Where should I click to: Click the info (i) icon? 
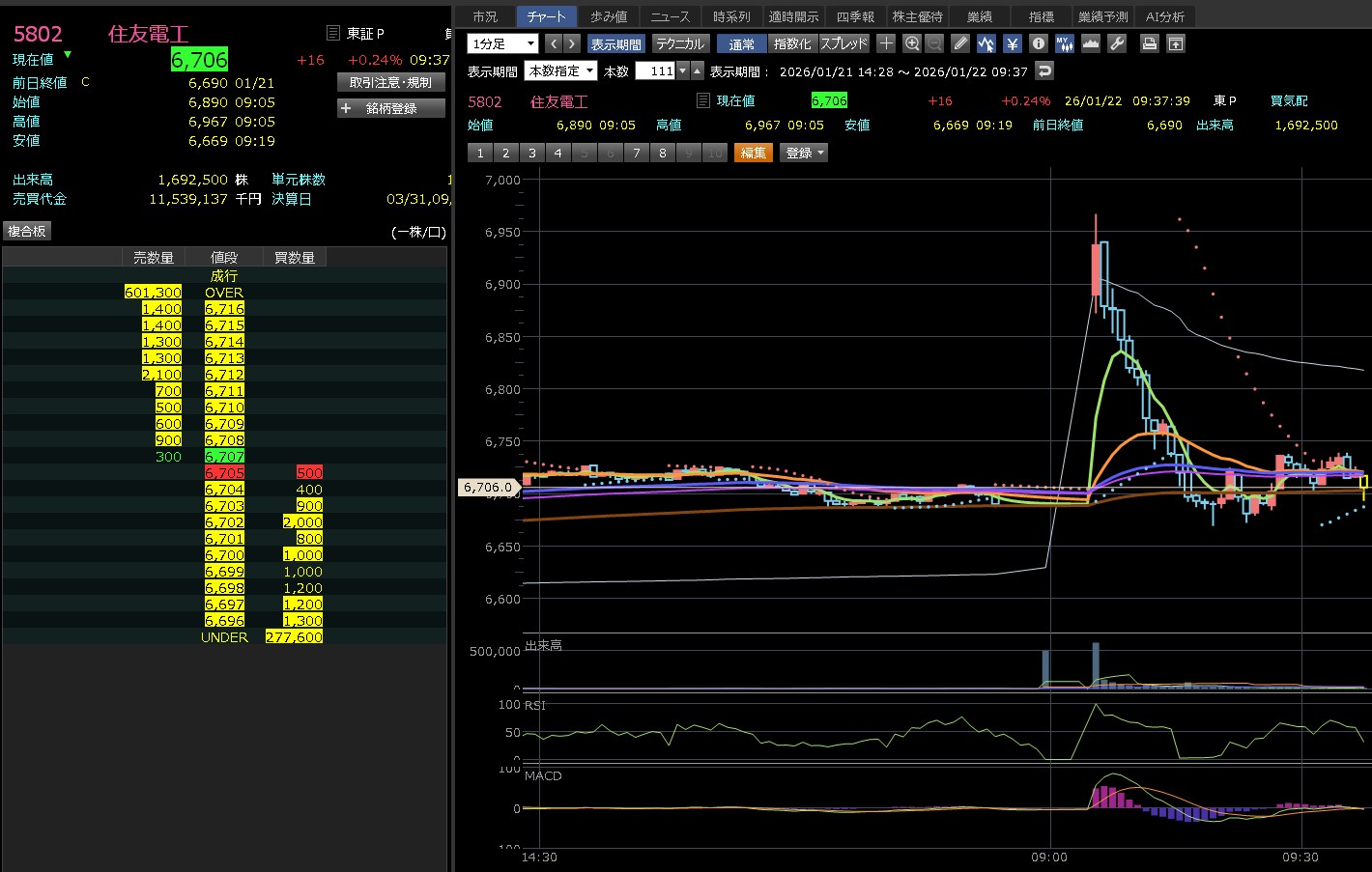click(x=1039, y=43)
